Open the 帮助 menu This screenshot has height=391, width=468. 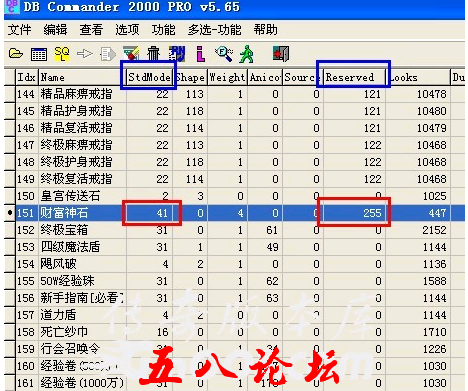coord(265,30)
